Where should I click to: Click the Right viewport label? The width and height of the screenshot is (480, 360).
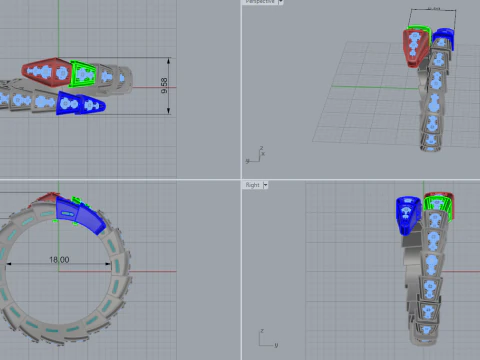tap(252, 185)
